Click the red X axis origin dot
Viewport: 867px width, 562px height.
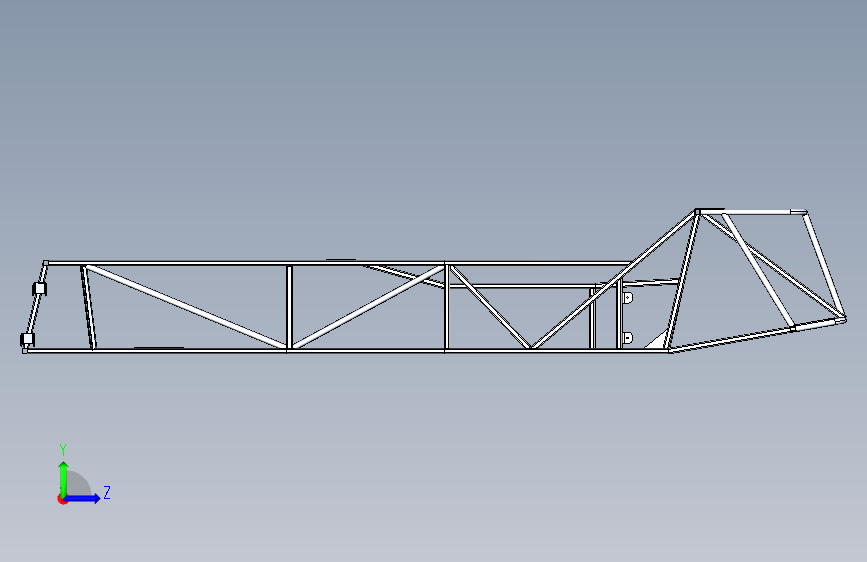62,499
